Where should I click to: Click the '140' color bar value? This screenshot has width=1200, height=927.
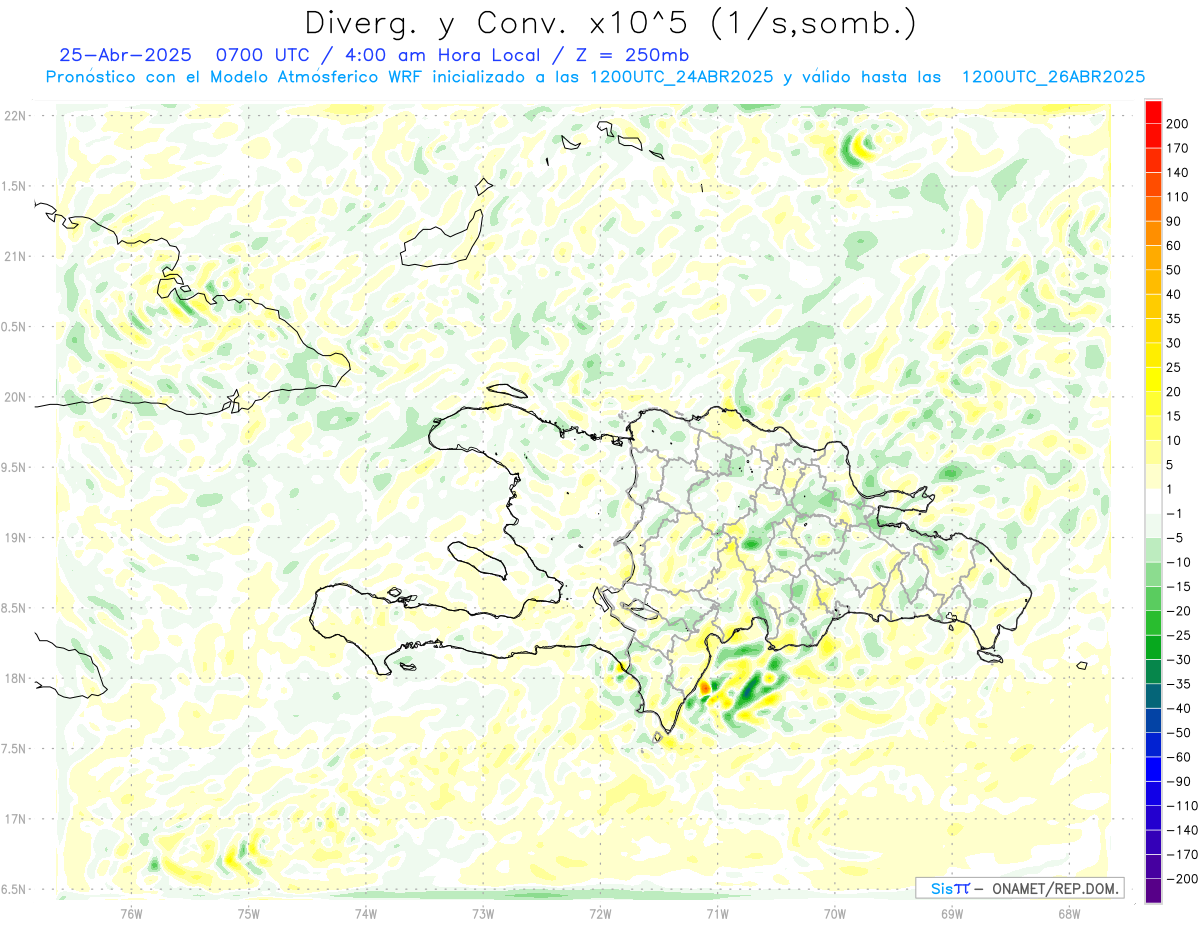(x=1179, y=173)
